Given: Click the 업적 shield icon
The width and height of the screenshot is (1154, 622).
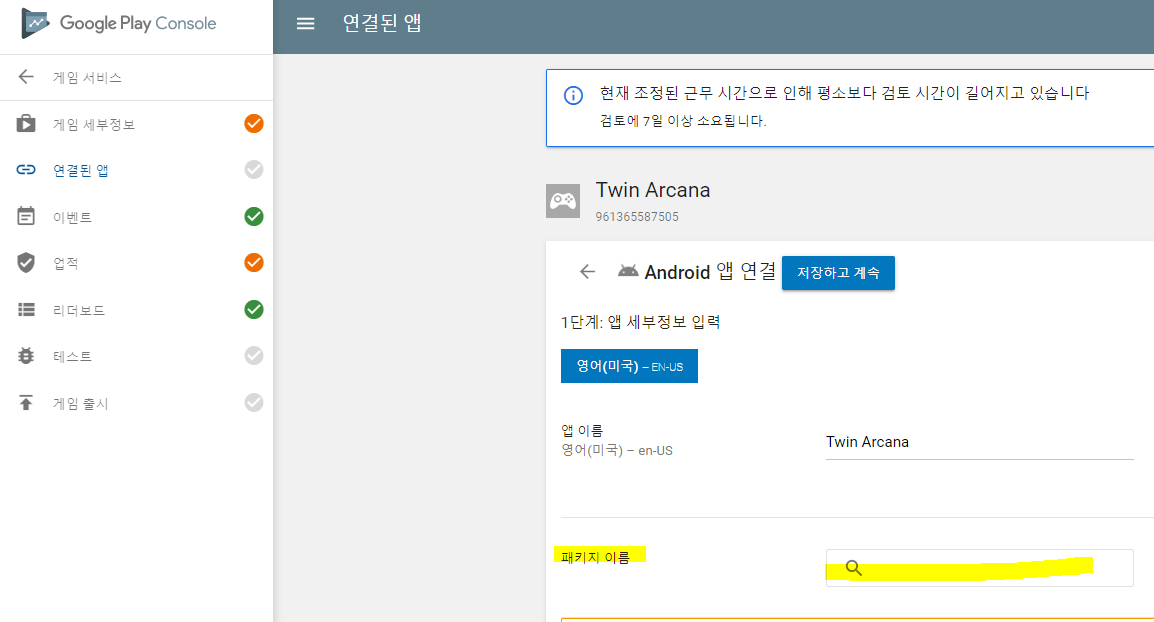Looking at the screenshot, I should point(26,263).
